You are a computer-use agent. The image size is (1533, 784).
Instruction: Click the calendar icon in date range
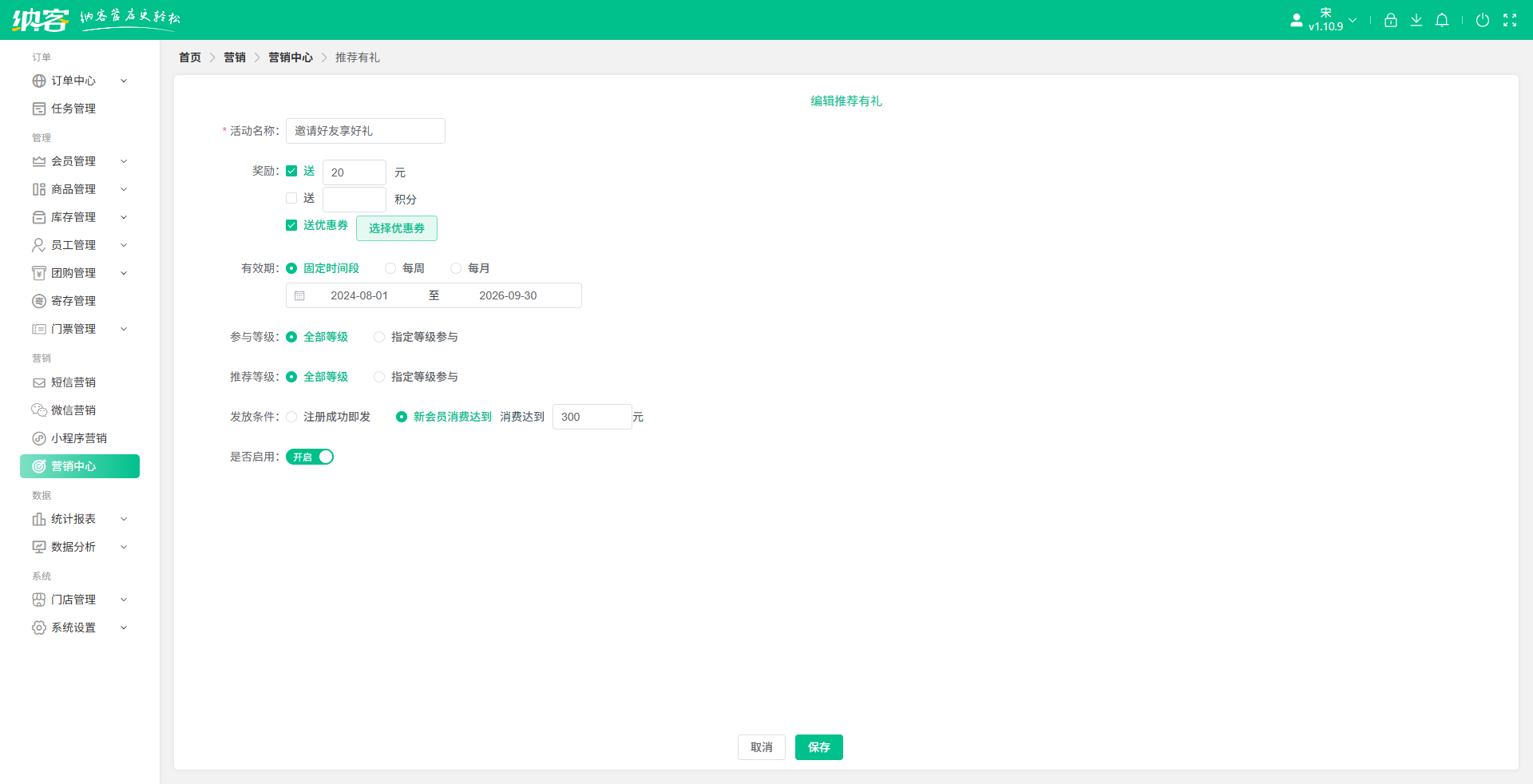pos(299,295)
